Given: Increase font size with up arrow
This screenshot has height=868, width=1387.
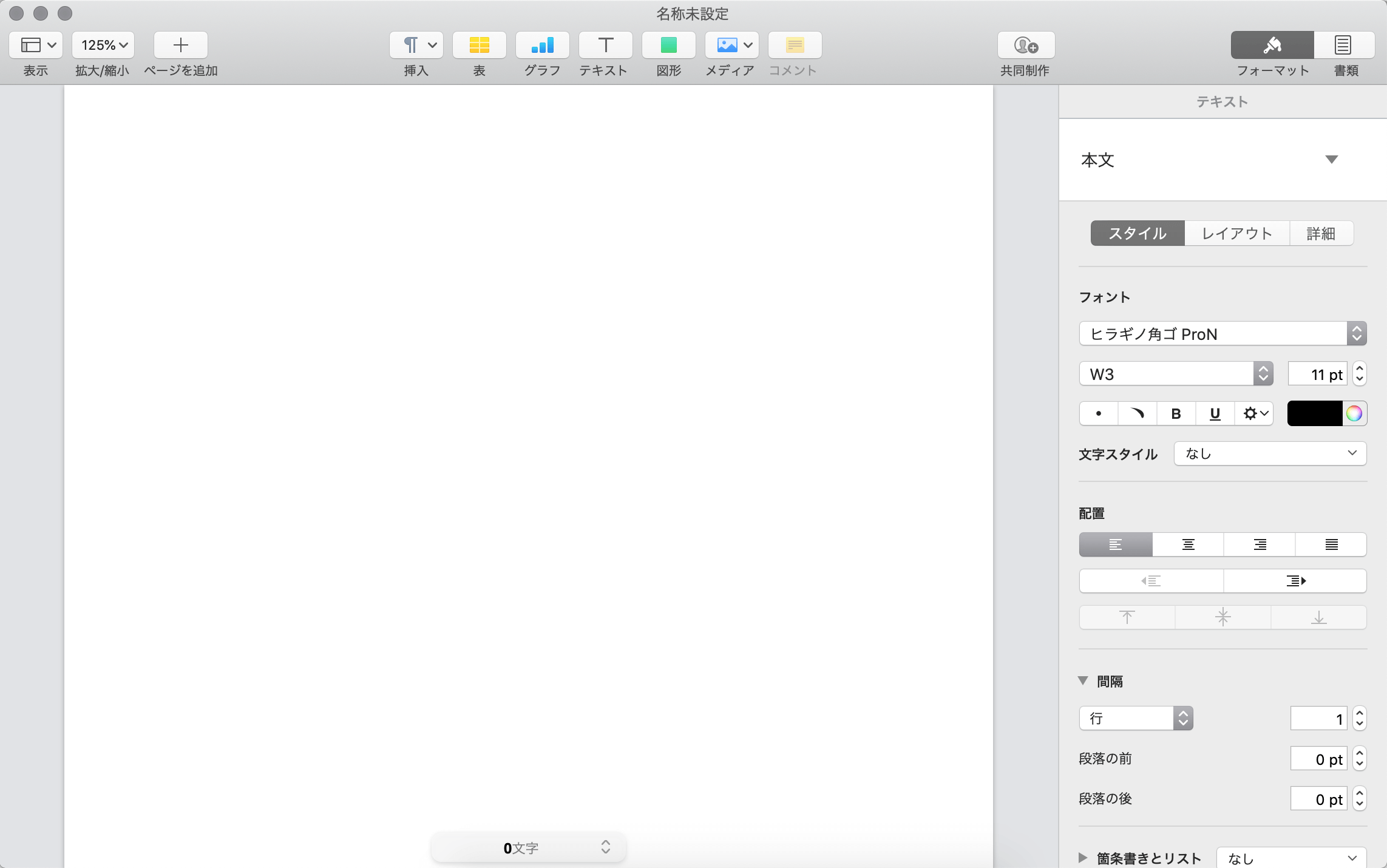Looking at the screenshot, I should [1360, 368].
